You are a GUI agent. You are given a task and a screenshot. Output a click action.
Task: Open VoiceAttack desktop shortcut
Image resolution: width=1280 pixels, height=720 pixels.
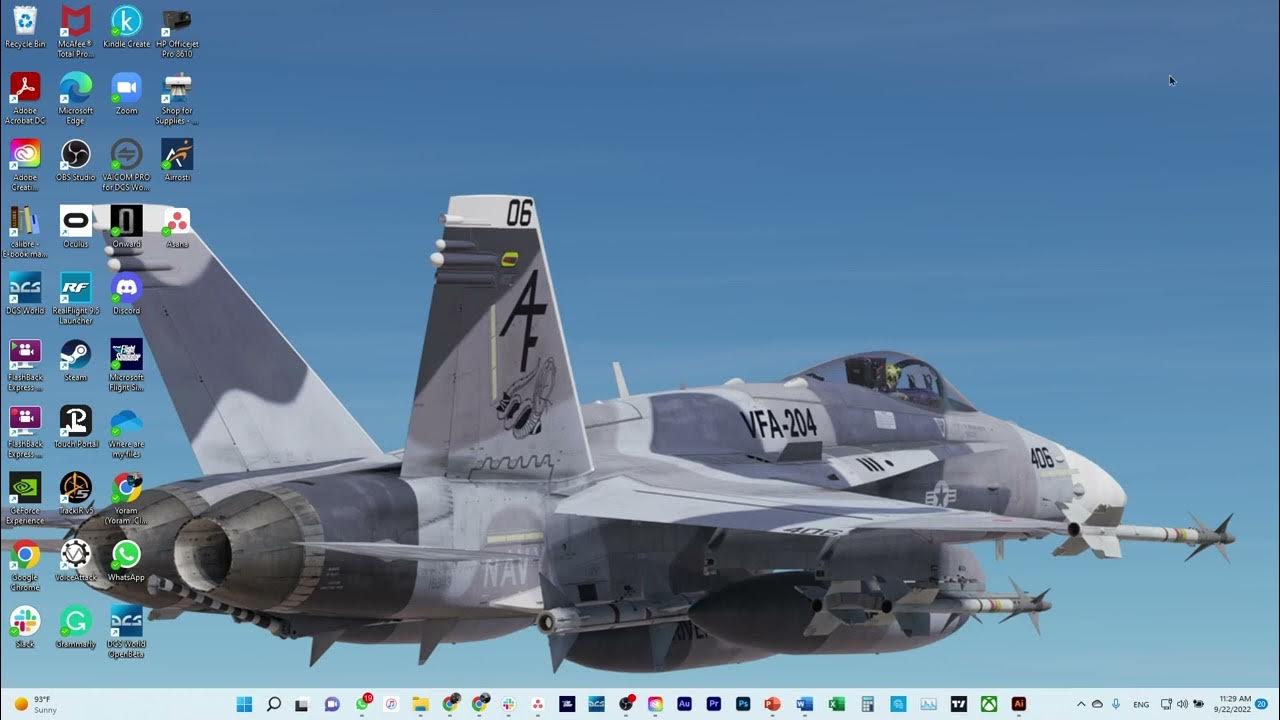(x=75, y=560)
